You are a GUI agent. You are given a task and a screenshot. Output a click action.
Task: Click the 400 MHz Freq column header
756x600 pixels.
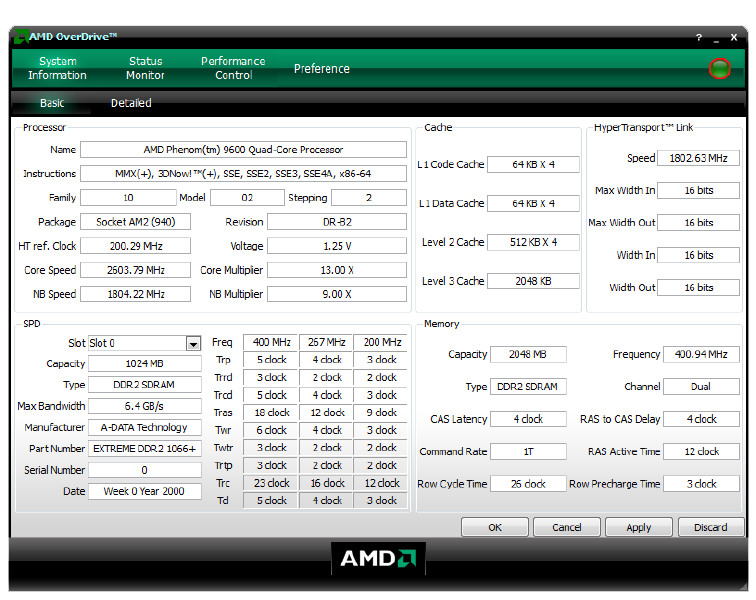pyautogui.click(x=271, y=342)
